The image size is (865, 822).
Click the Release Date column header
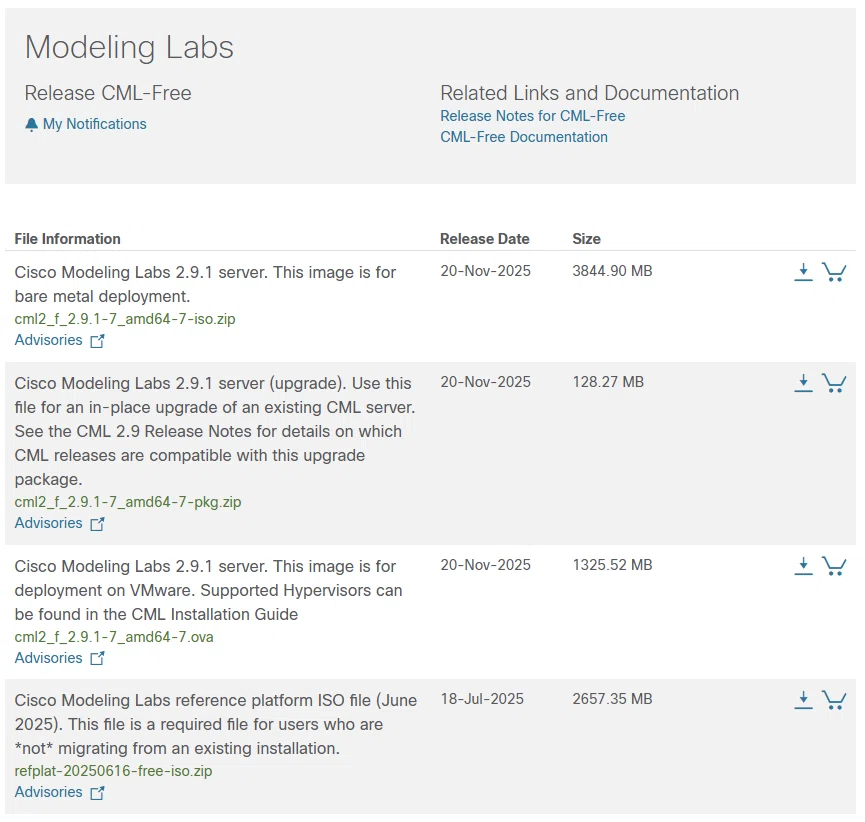tap(484, 239)
